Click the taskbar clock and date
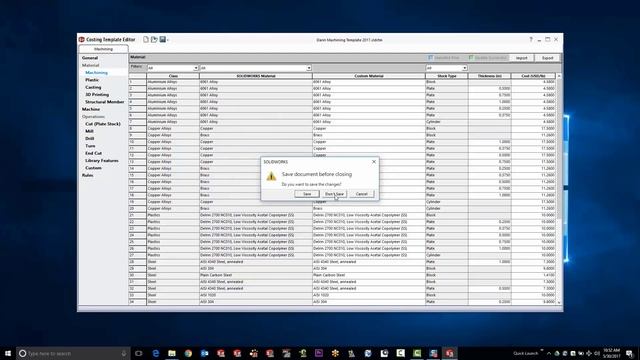The width and height of the screenshot is (640, 360). [611, 353]
